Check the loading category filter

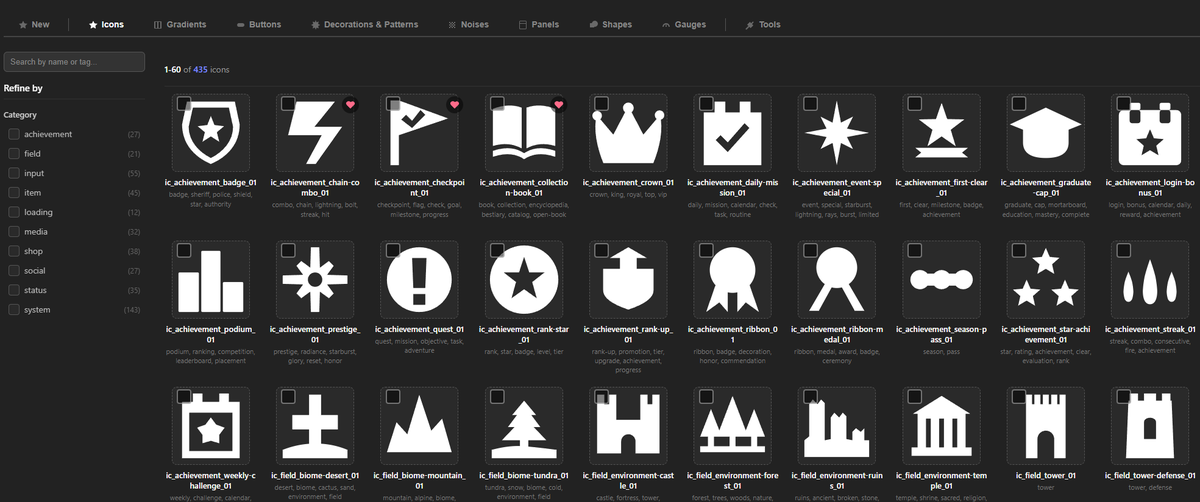[x=14, y=212]
